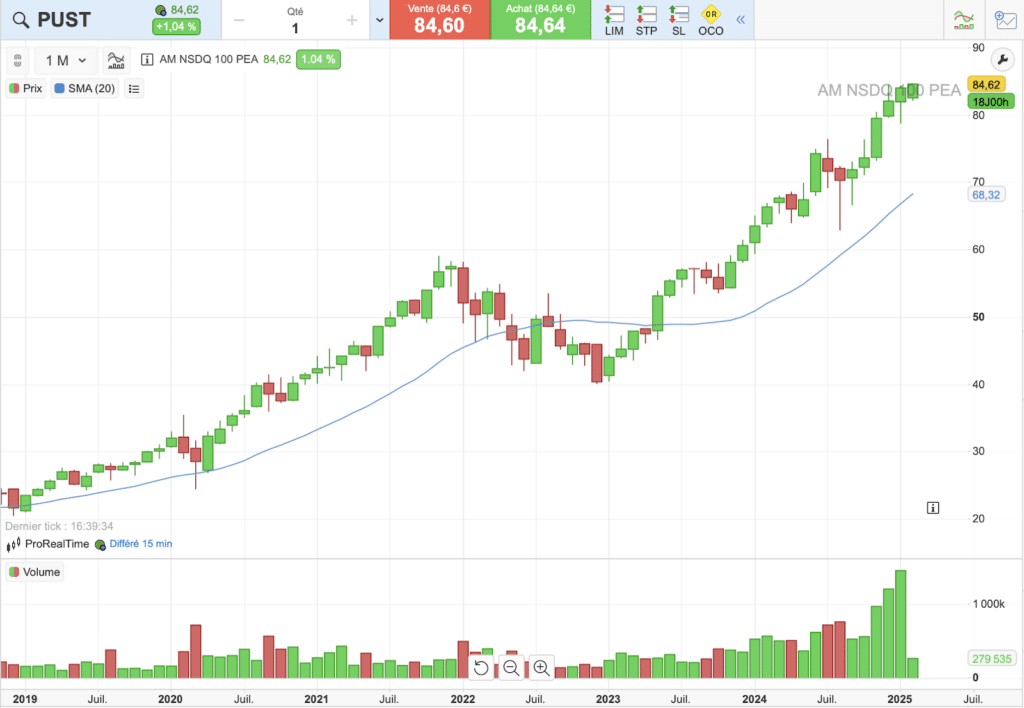Open the quantity options dropdown arrow
The image size is (1024, 708).
379,20
